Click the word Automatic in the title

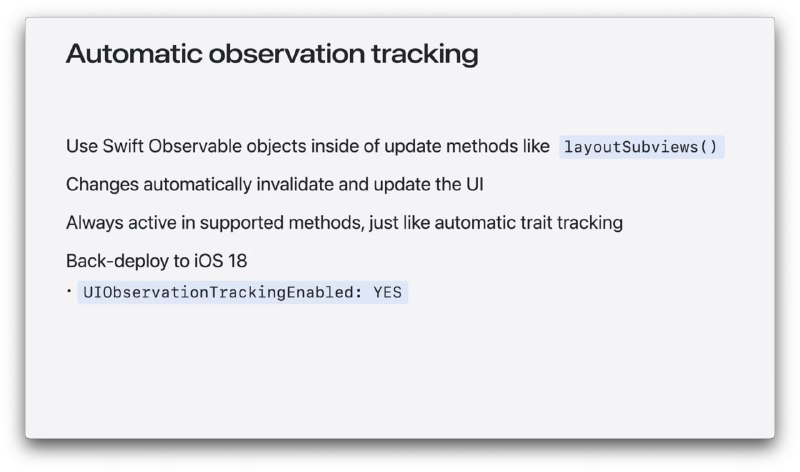(134, 54)
